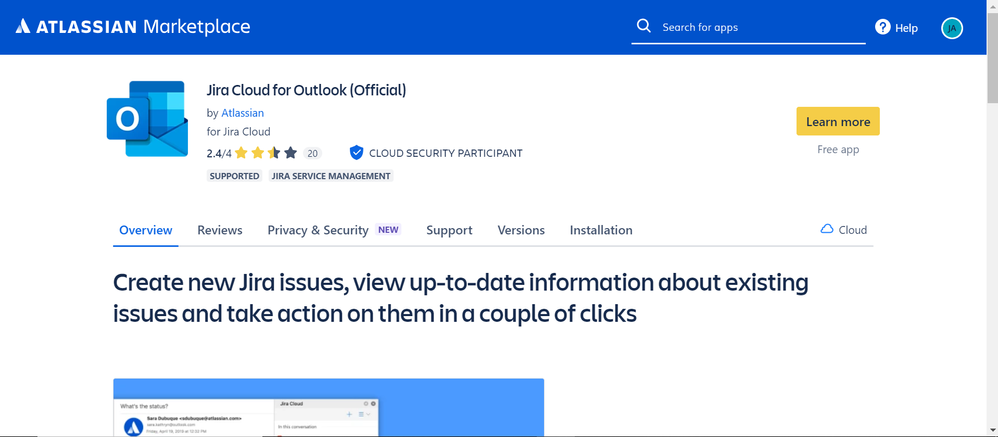The height and width of the screenshot is (437, 998).
Task: Click the Outlook app logo
Action: click(x=148, y=118)
